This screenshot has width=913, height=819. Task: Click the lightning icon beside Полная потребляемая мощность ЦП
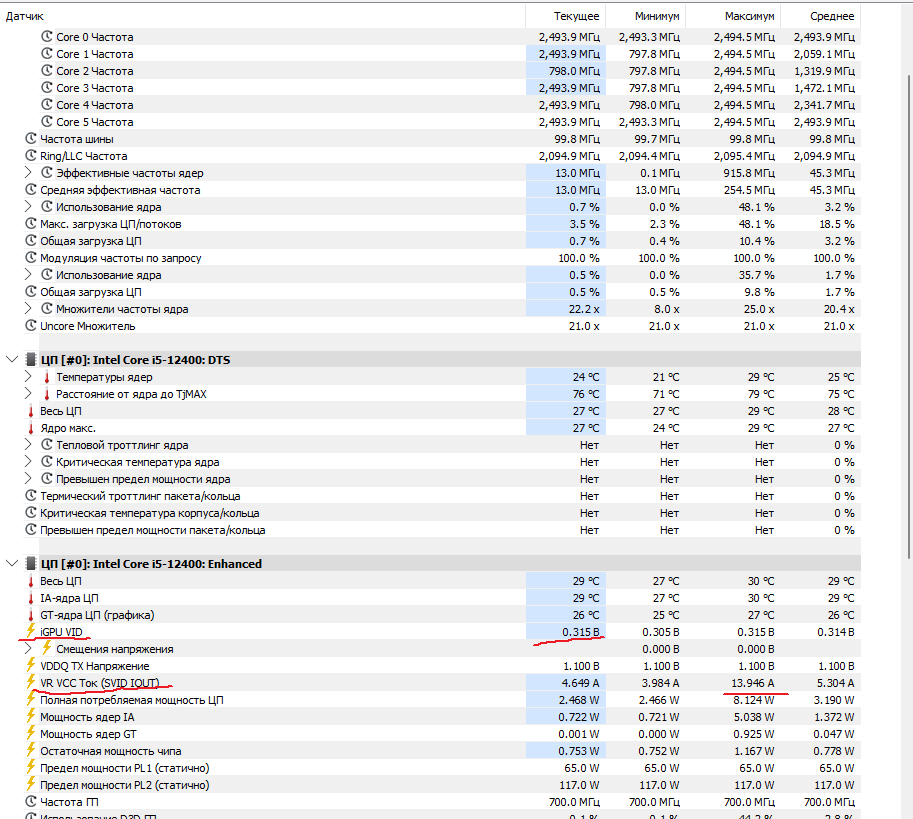click(x=31, y=699)
